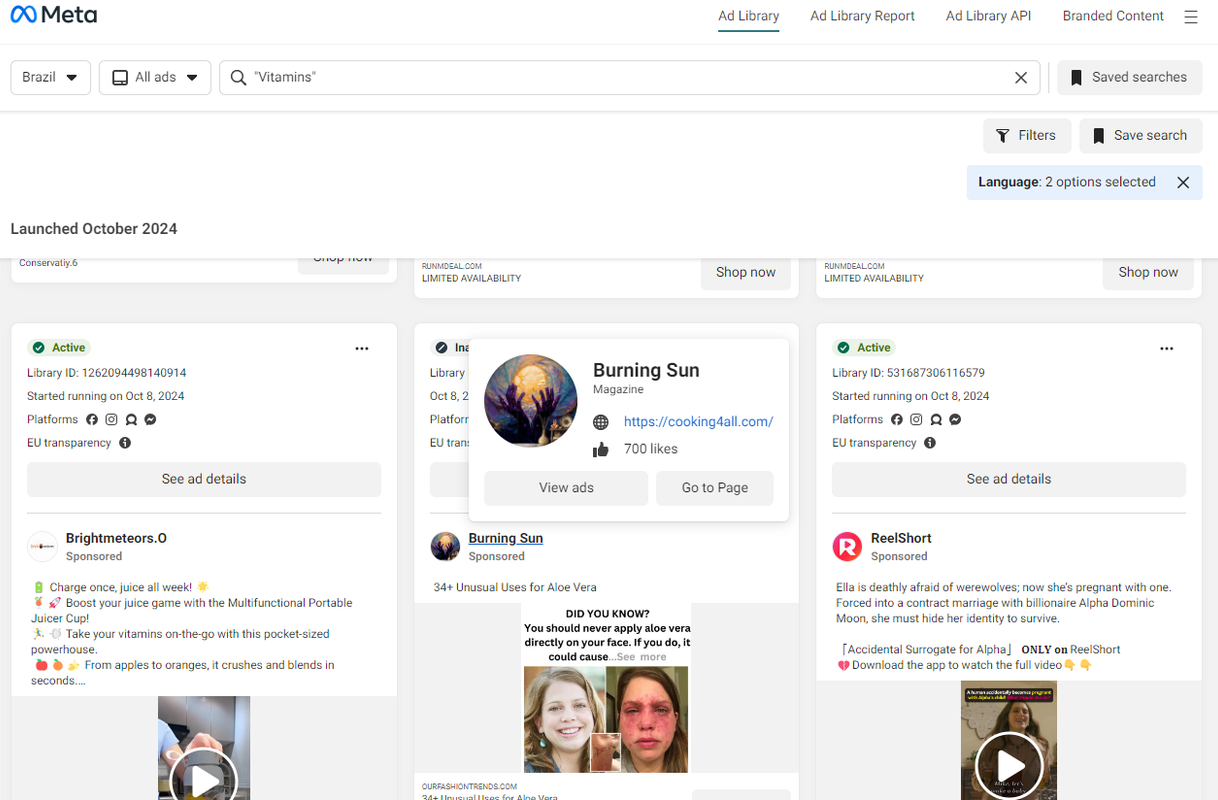Image resolution: width=1218 pixels, height=800 pixels.
Task: Click the ReelShort advertiser name
Action: pyautogui.click(x=901, y=538)
